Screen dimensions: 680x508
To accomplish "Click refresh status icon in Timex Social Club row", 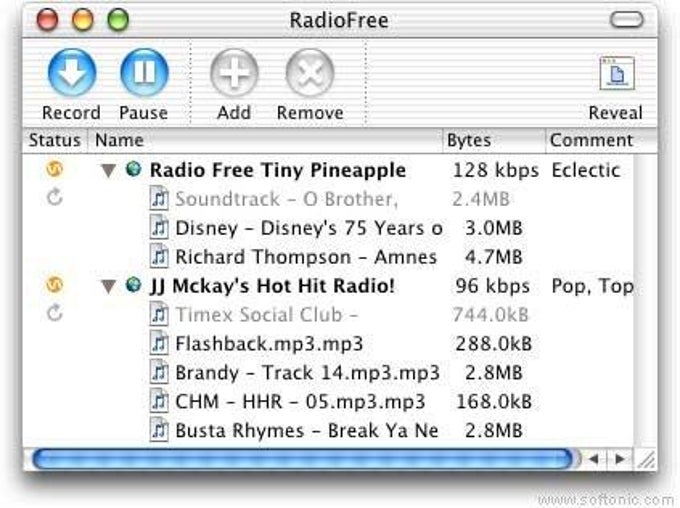I will click(x=55, y=313).
